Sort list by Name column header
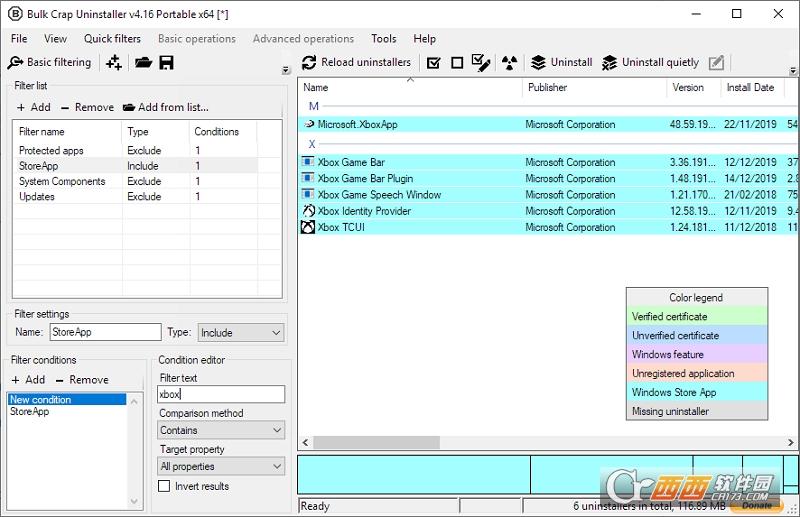Screen dimensions: 800x517 pos(410,87)
